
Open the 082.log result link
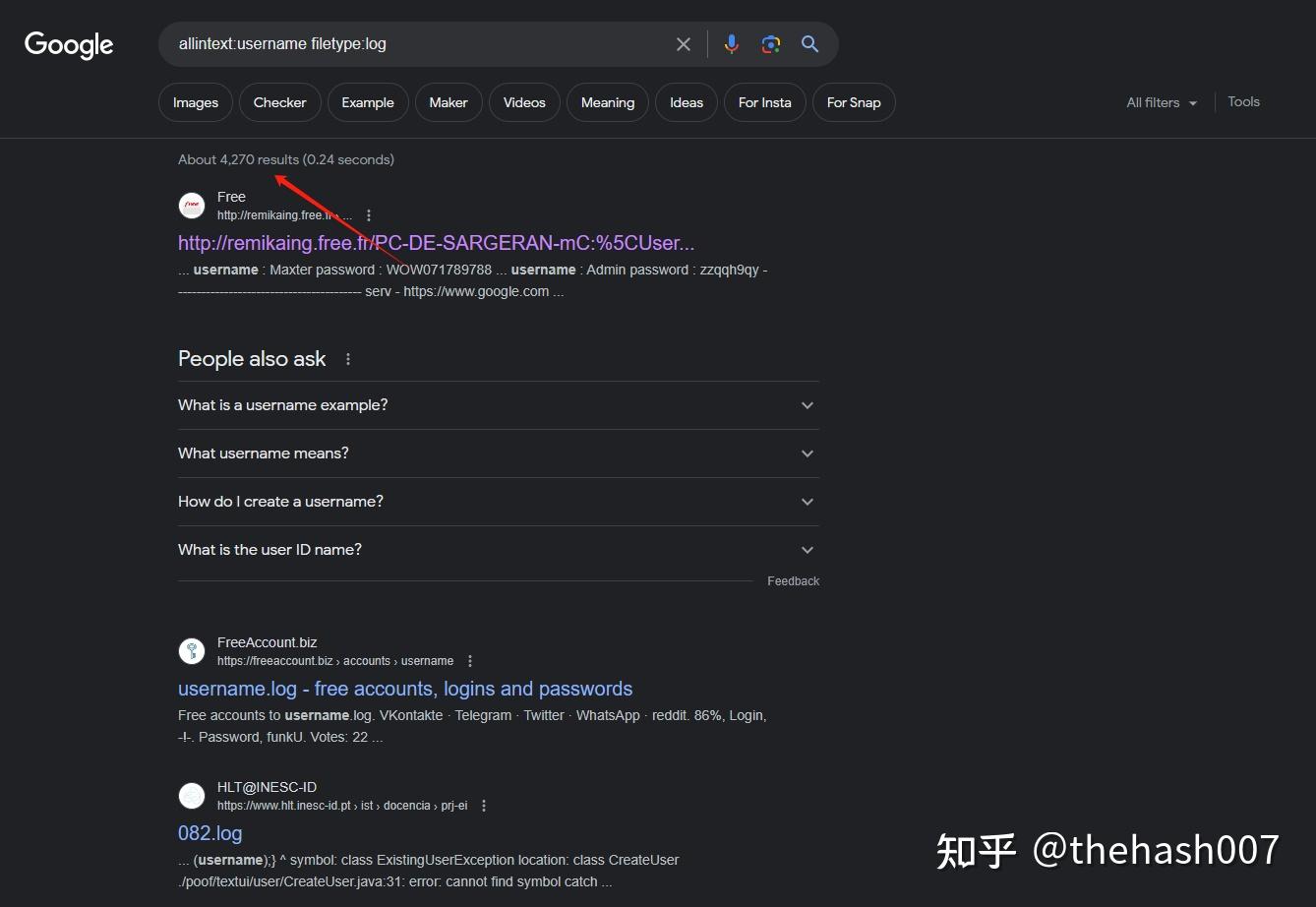[x=209, y=833]
